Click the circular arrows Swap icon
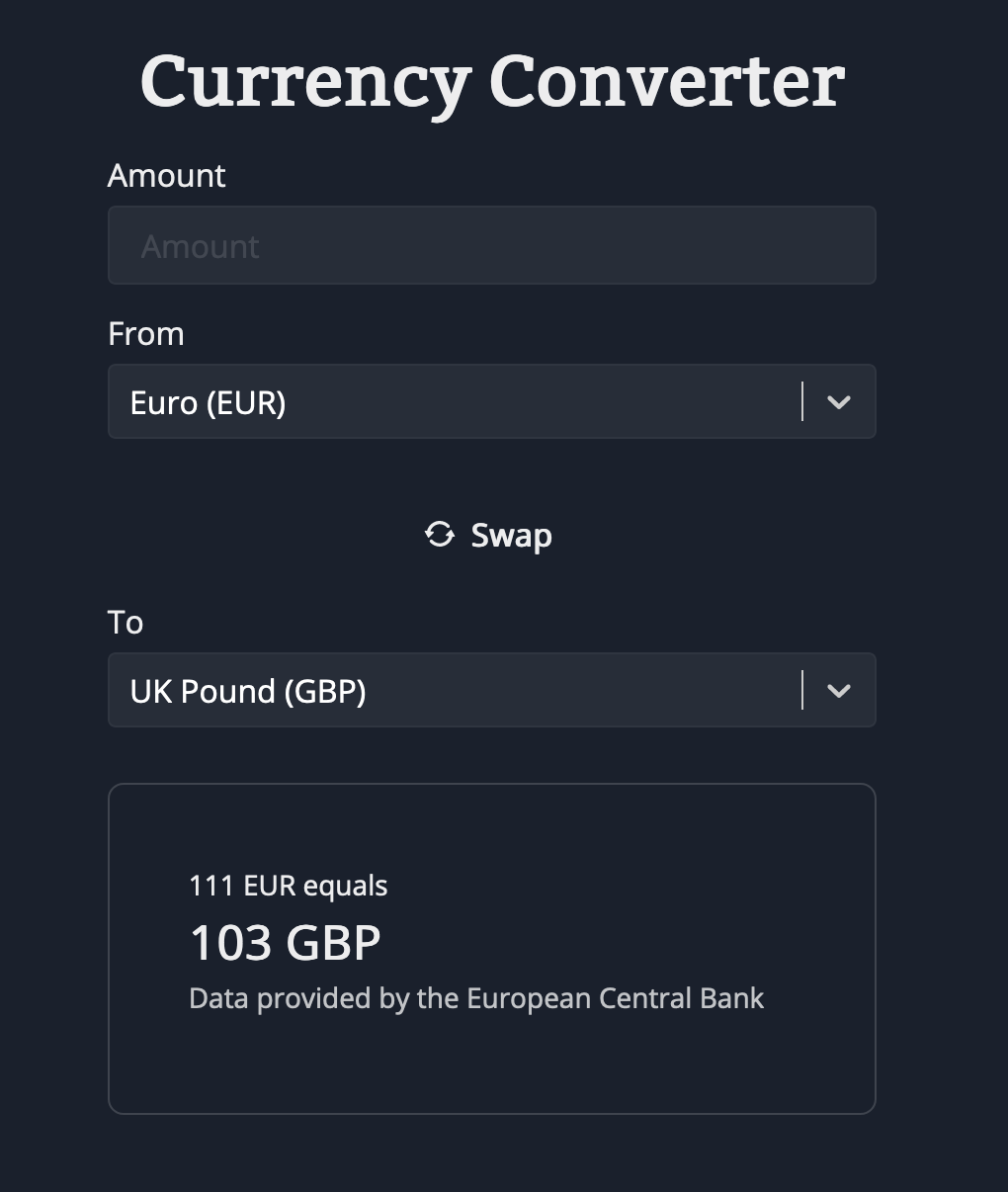 click(x=439, y=535)
